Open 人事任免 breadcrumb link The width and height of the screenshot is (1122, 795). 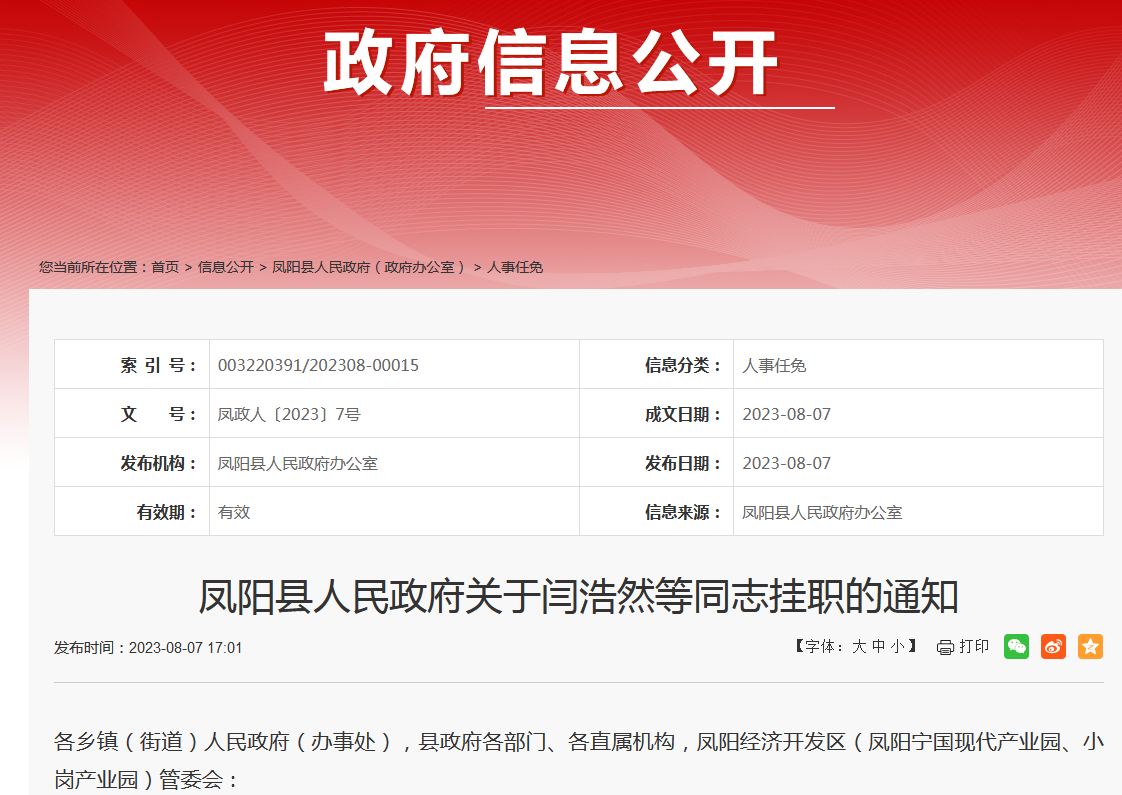coord(515,267)
